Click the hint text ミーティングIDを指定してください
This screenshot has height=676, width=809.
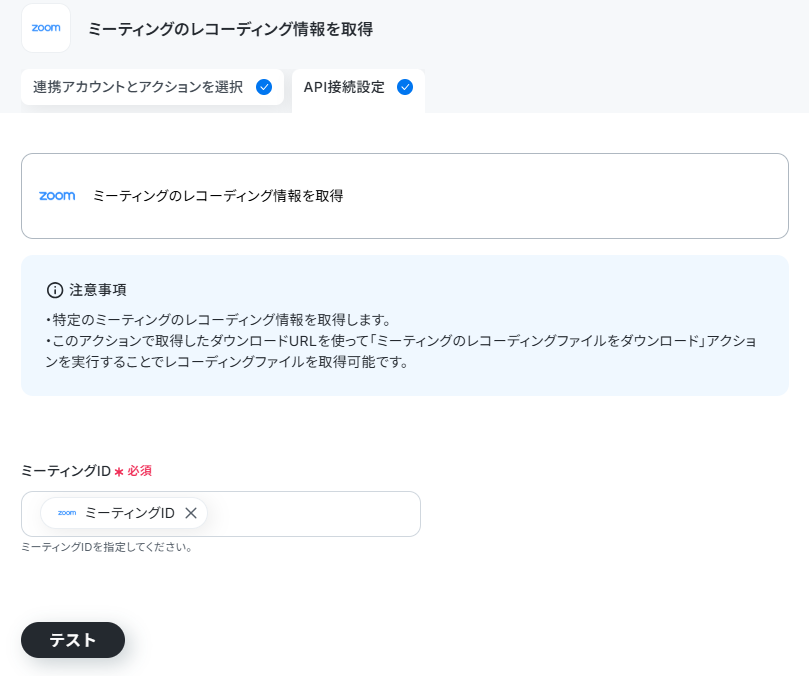(x=107, y=547)
